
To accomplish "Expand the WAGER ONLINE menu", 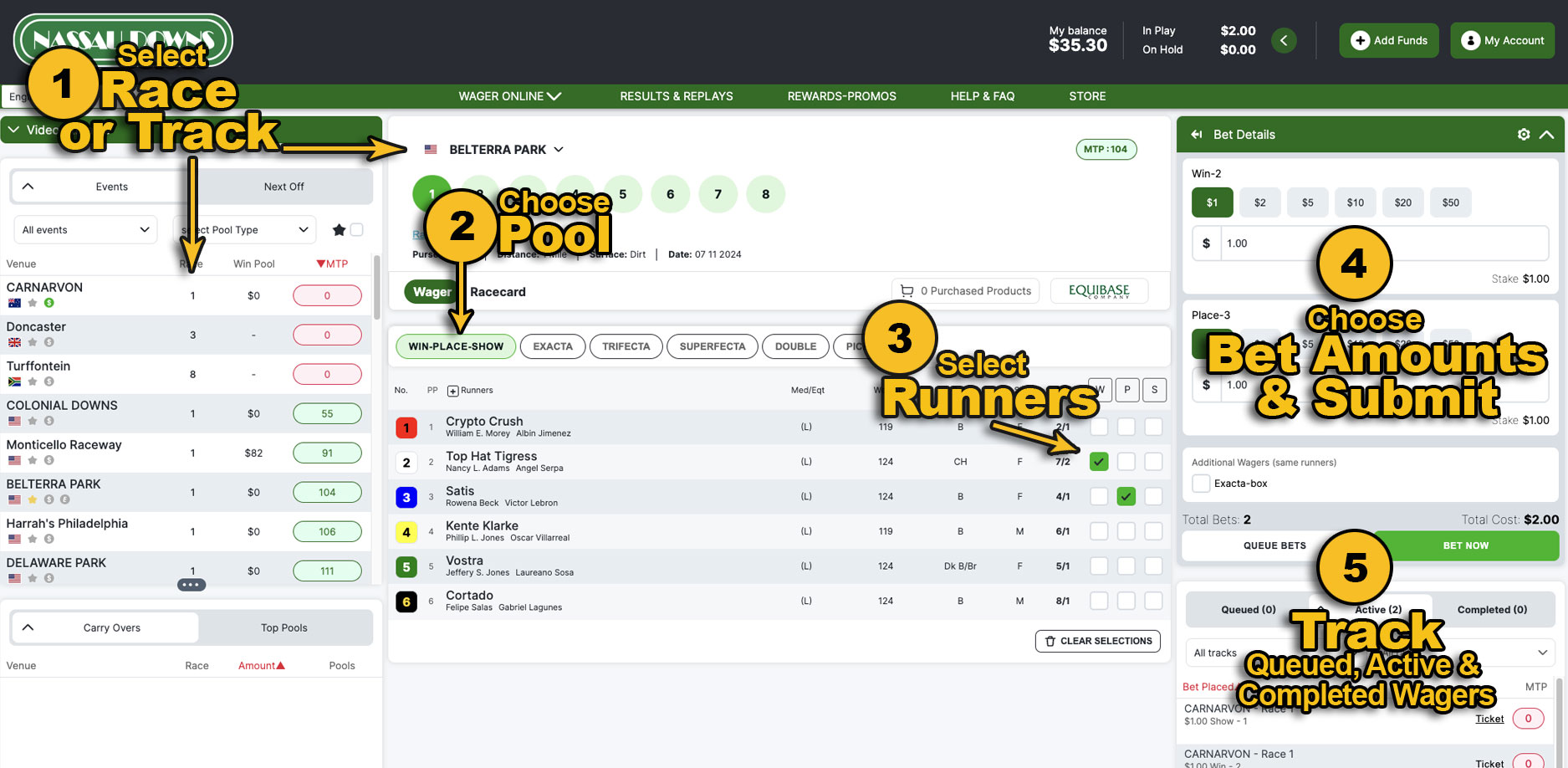I will (509, 96).
